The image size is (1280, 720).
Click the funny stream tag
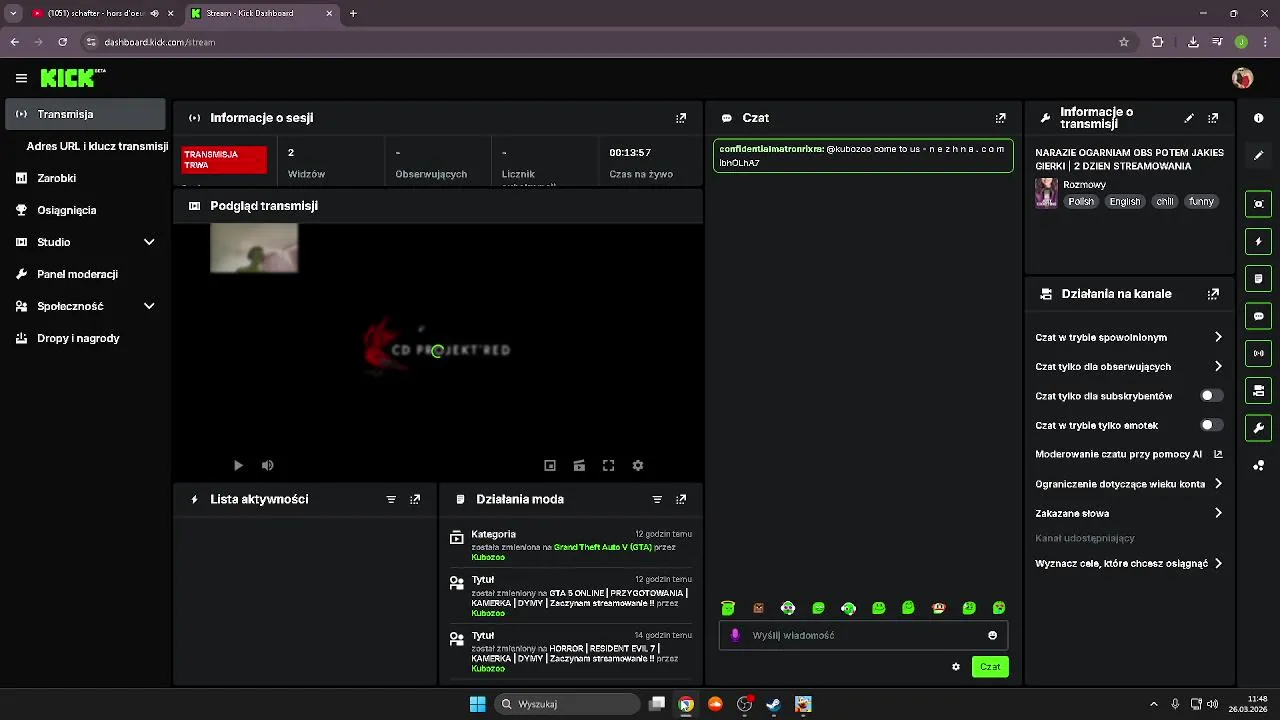1201,202
